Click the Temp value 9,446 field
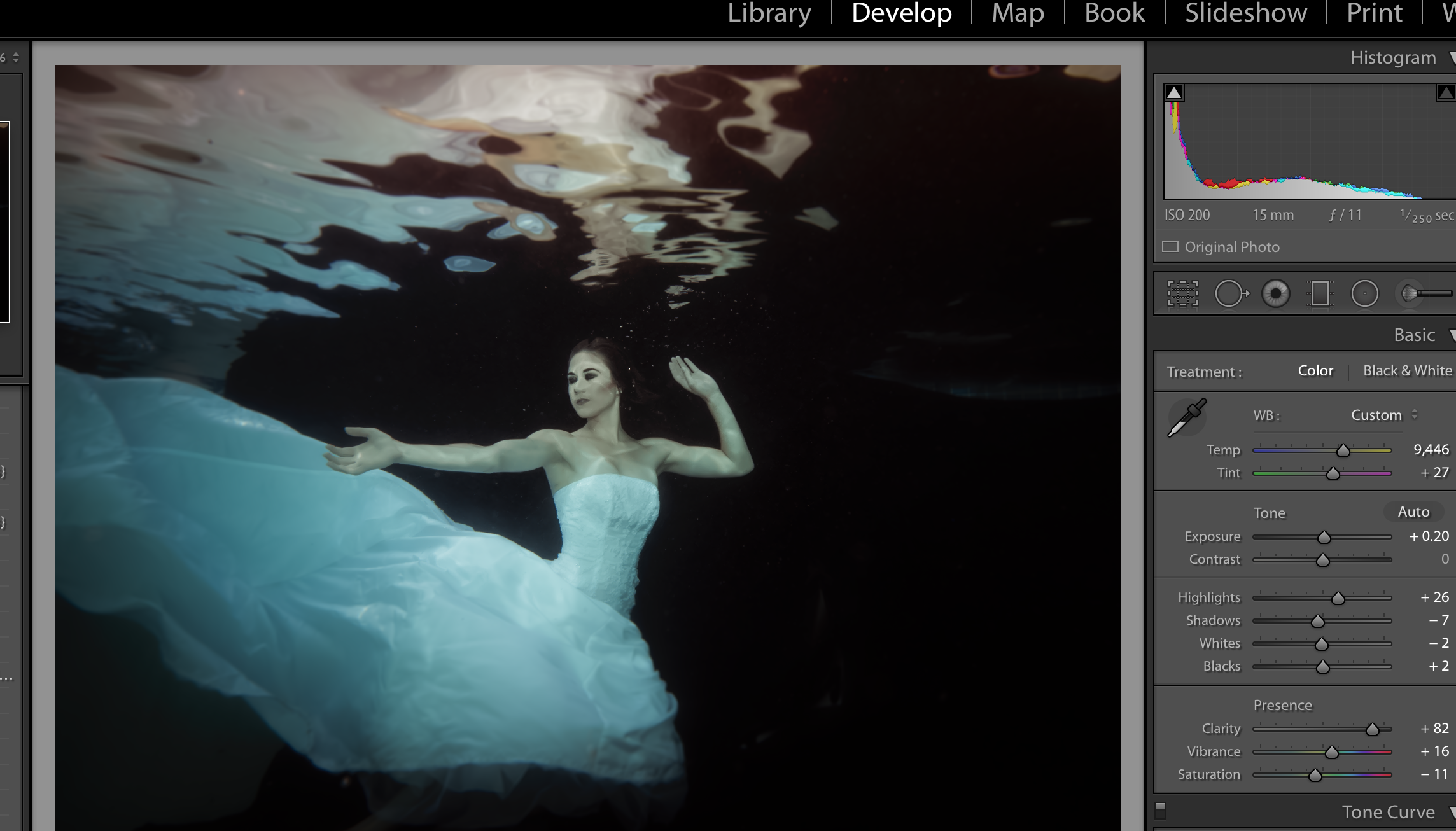Screen dimensions: 1456x831 click(1431, 450)
